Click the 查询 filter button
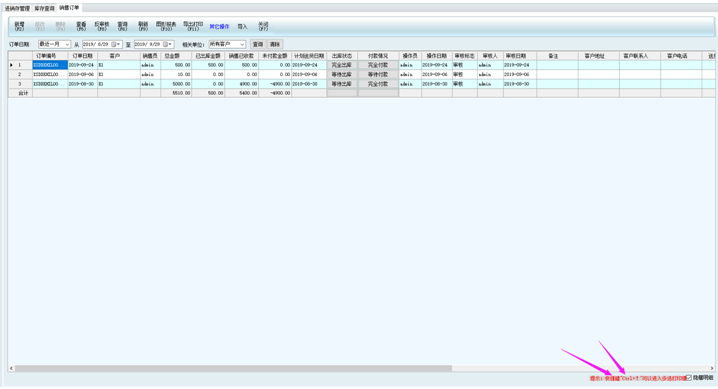Screen dimensions: 718x389 coord(258,44)
